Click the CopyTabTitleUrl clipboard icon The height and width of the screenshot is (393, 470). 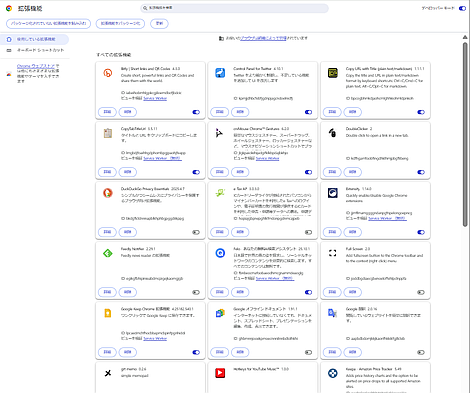108,133
